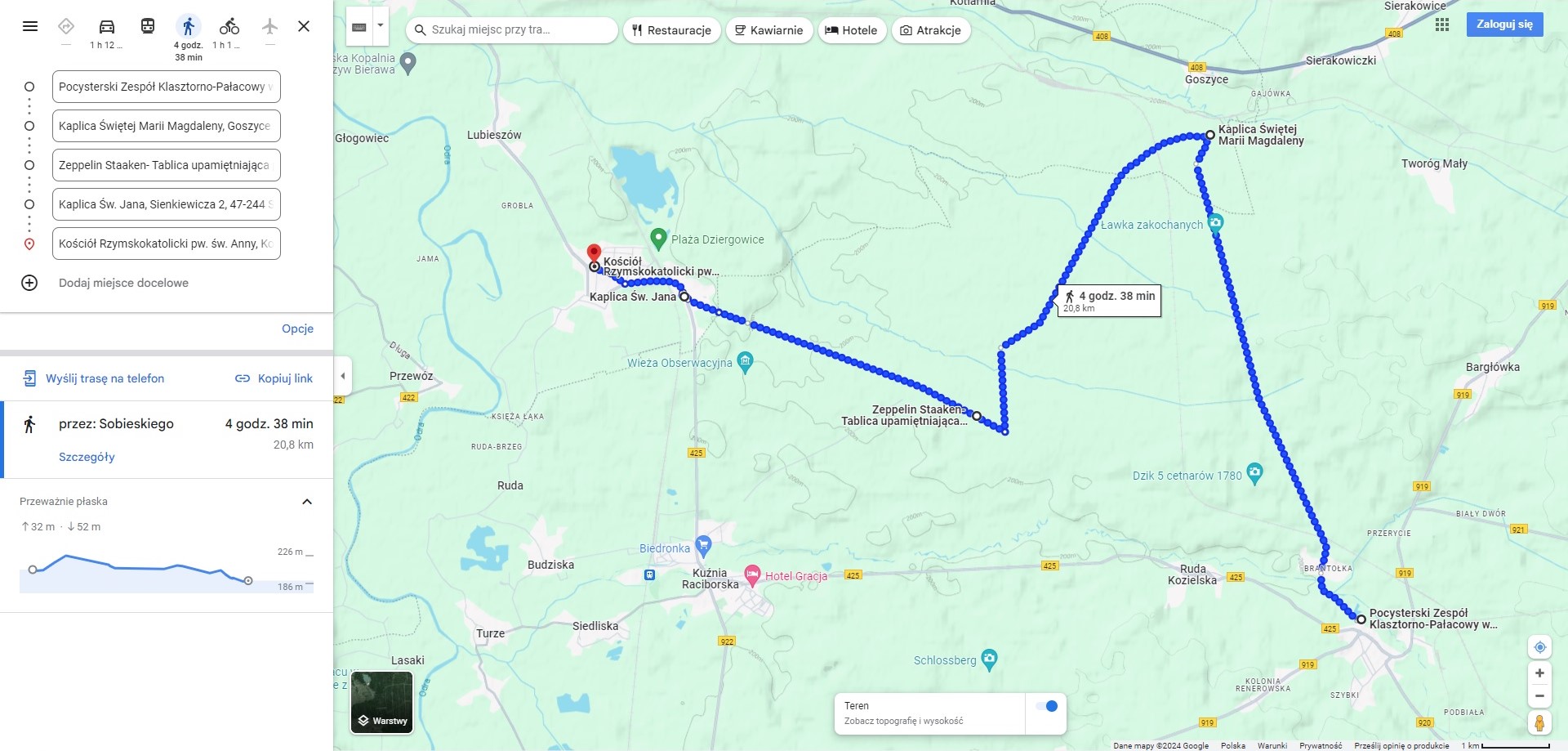This screenshot has width=1568, height=751.
Task: Open Szczegóły route details link
Action: click(x=87, y=457)
